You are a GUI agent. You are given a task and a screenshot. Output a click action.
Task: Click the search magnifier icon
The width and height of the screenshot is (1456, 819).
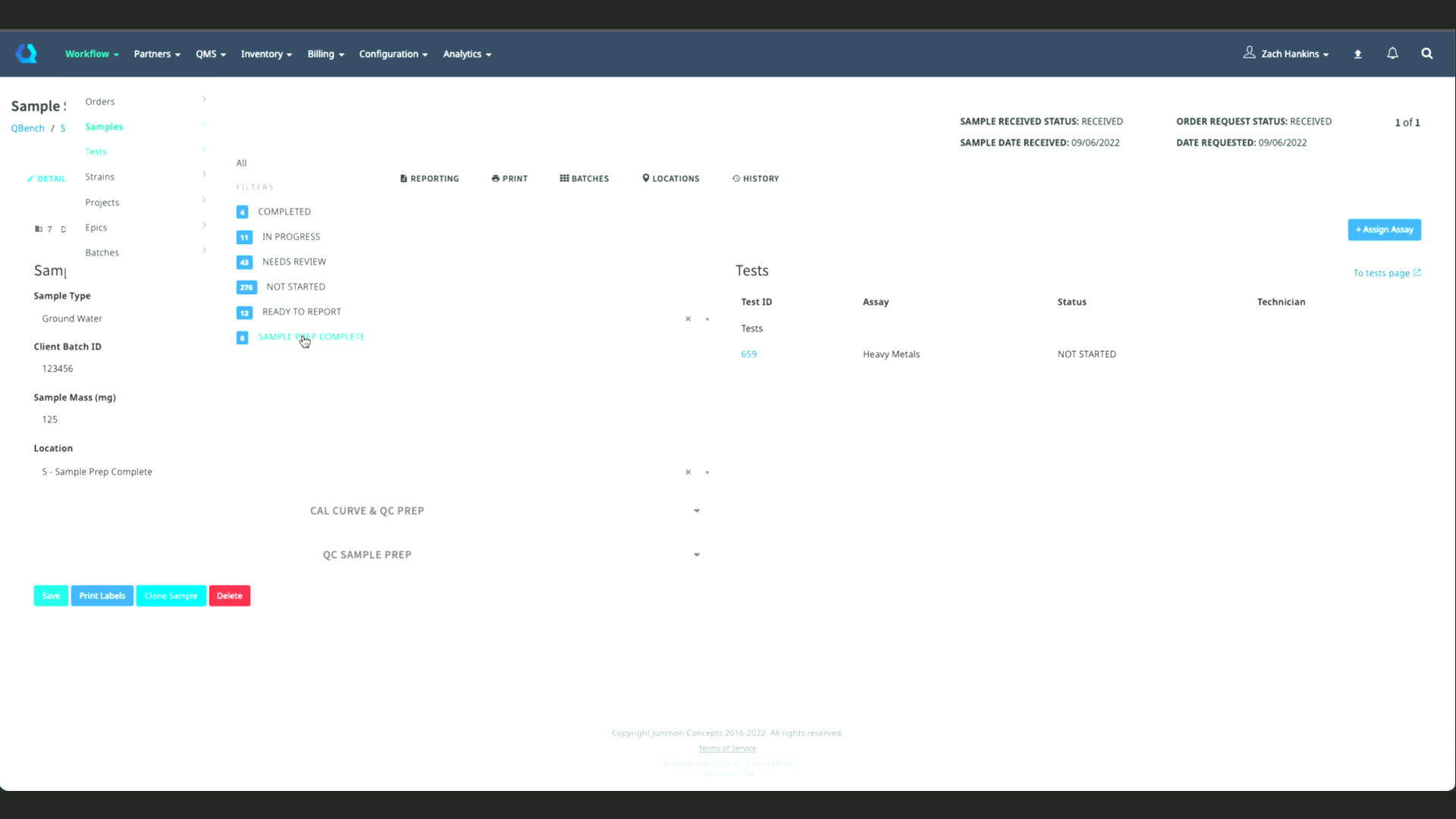click(x=1426, y=53)
